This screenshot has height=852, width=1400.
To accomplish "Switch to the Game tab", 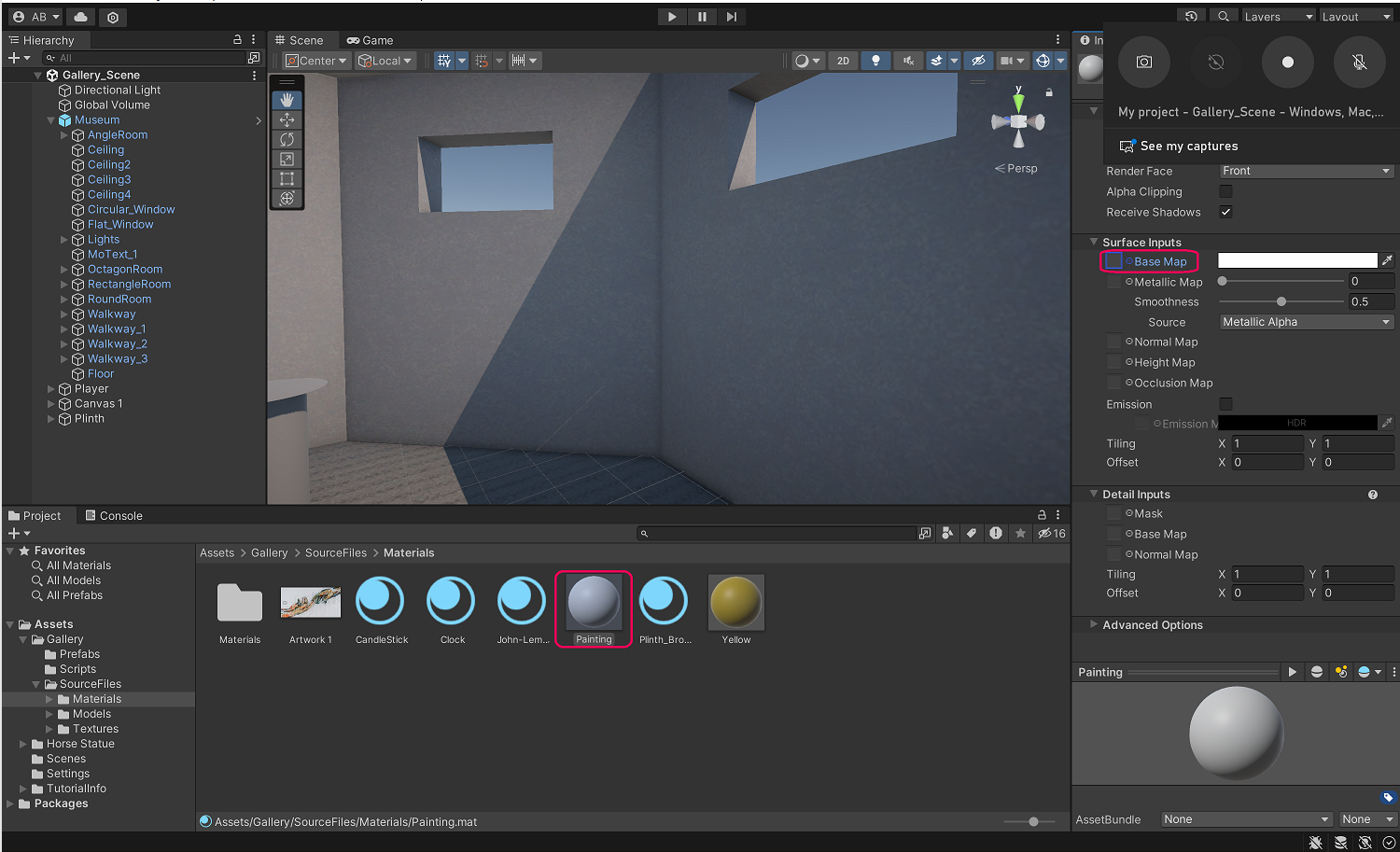I will point(371,40).
